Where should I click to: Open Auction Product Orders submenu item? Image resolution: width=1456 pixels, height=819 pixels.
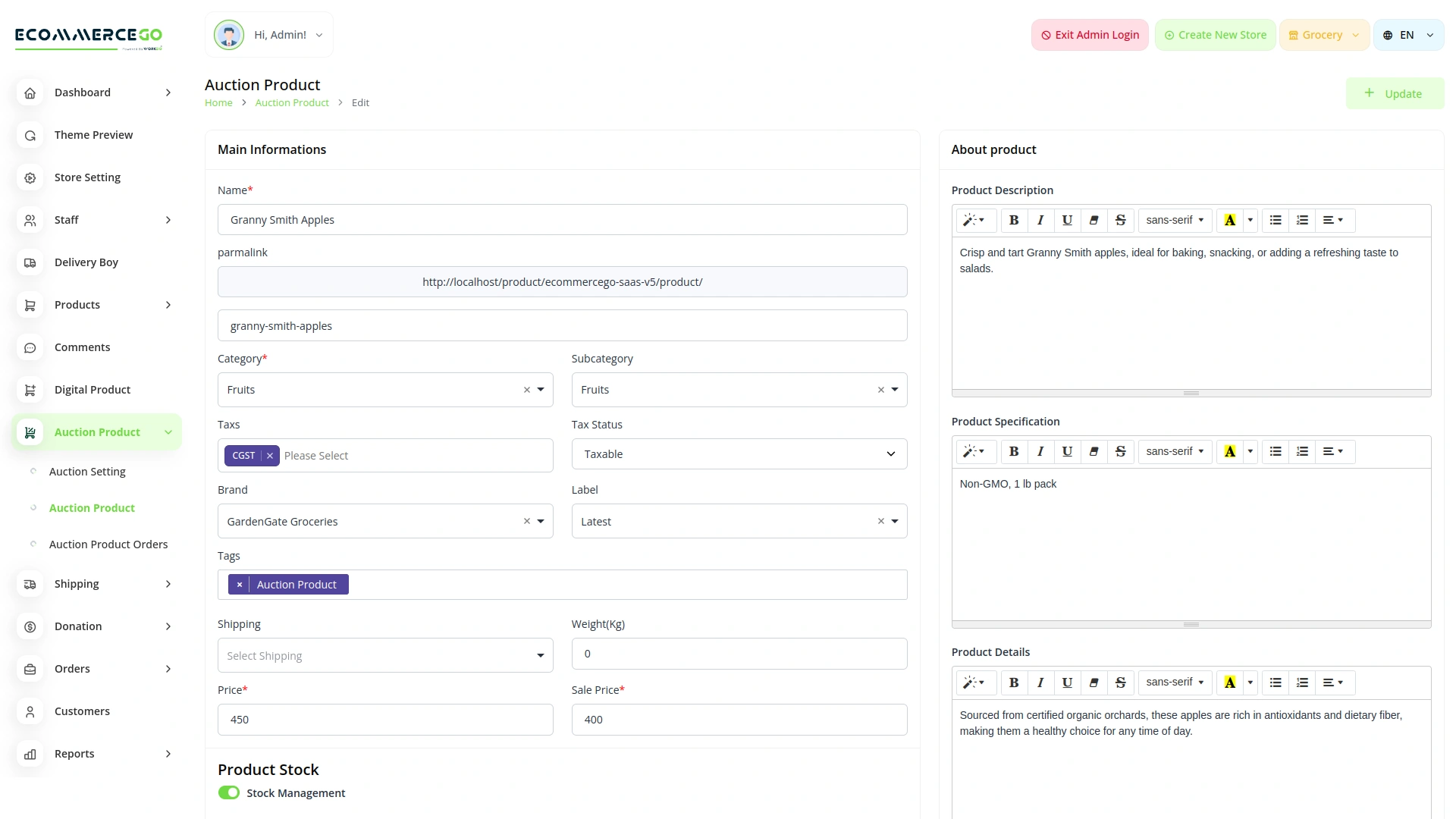[108, 544]
